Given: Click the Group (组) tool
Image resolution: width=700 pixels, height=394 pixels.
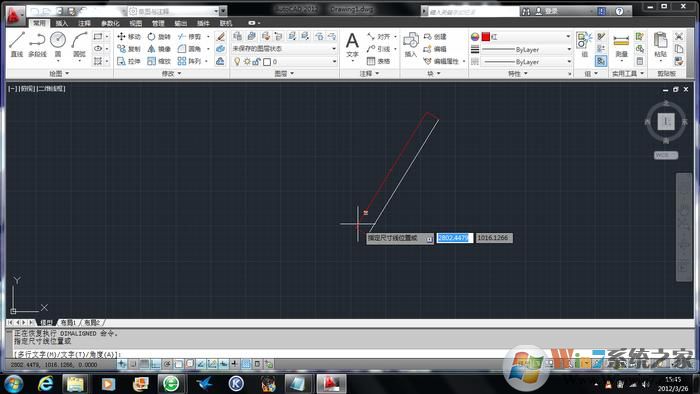Looking at the screenshot, I should click(584, 45).
